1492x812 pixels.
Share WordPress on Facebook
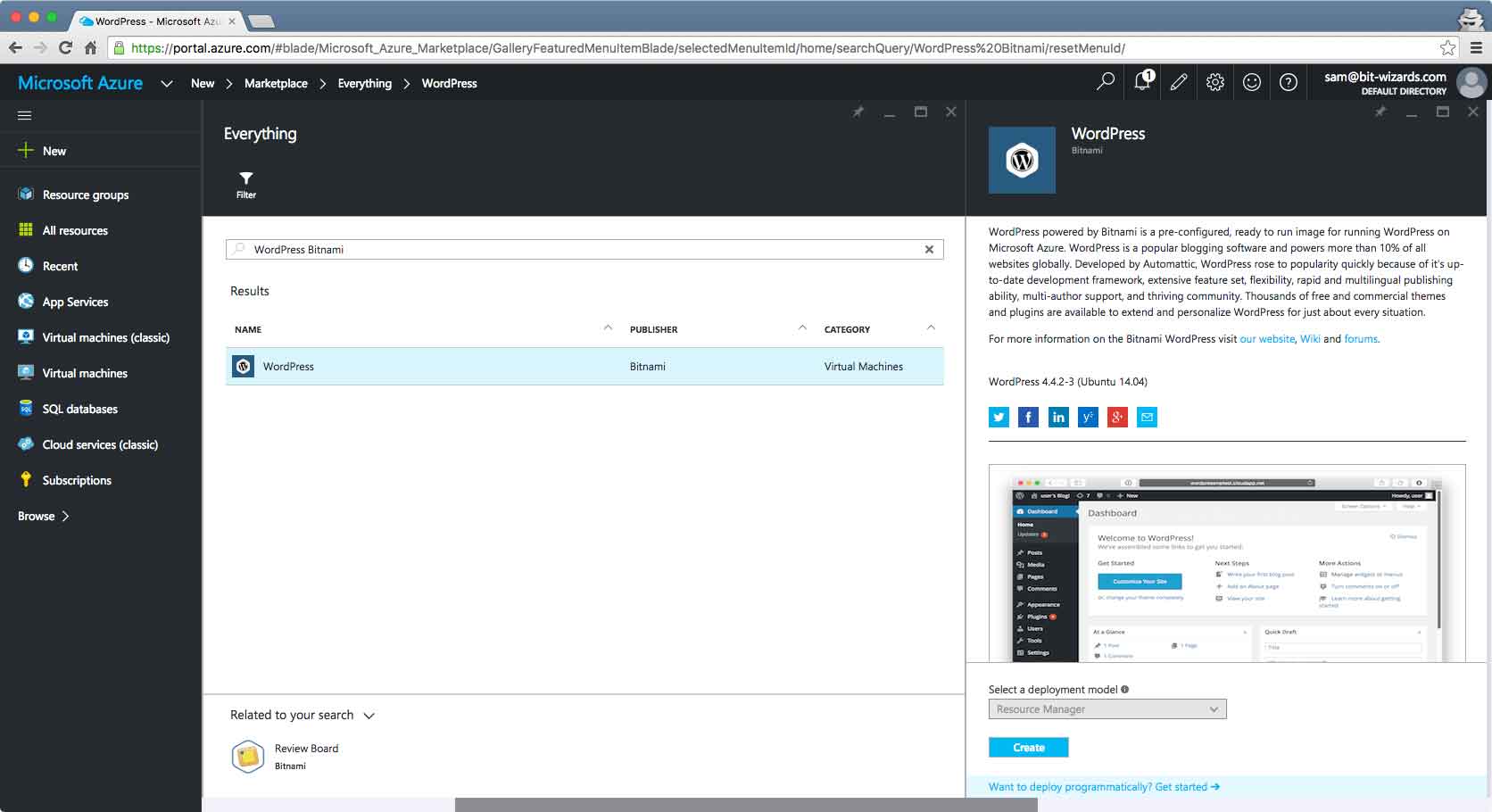coord(1028,417)
